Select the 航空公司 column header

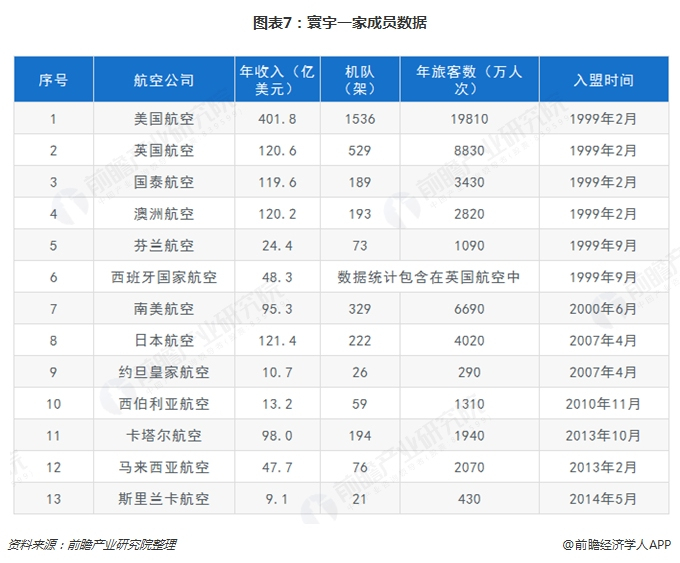(x=164, y=80)
